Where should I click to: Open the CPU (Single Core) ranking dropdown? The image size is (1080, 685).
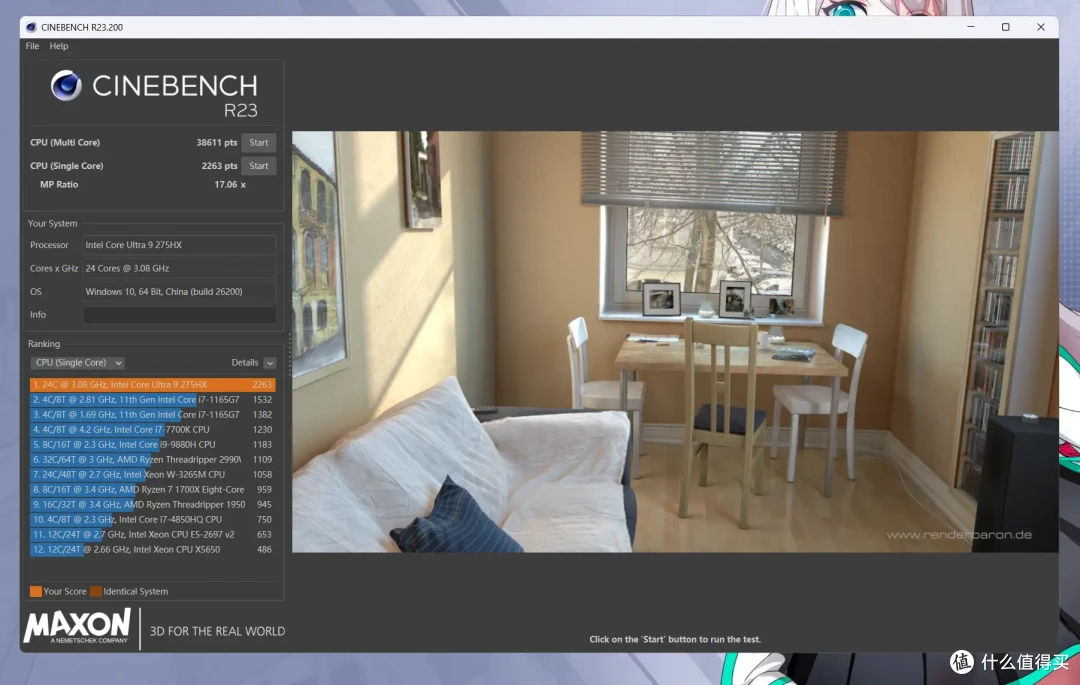[77, 363]
